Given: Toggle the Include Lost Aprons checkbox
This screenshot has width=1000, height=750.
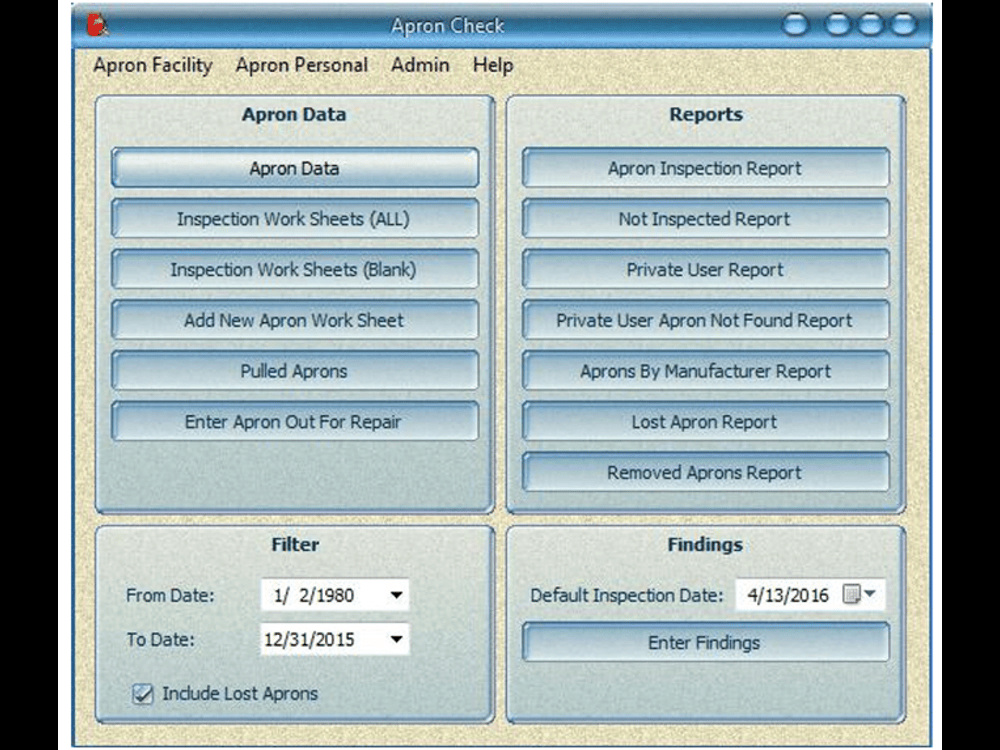Looking at the screenshot, I should click(x=143, y=693).
